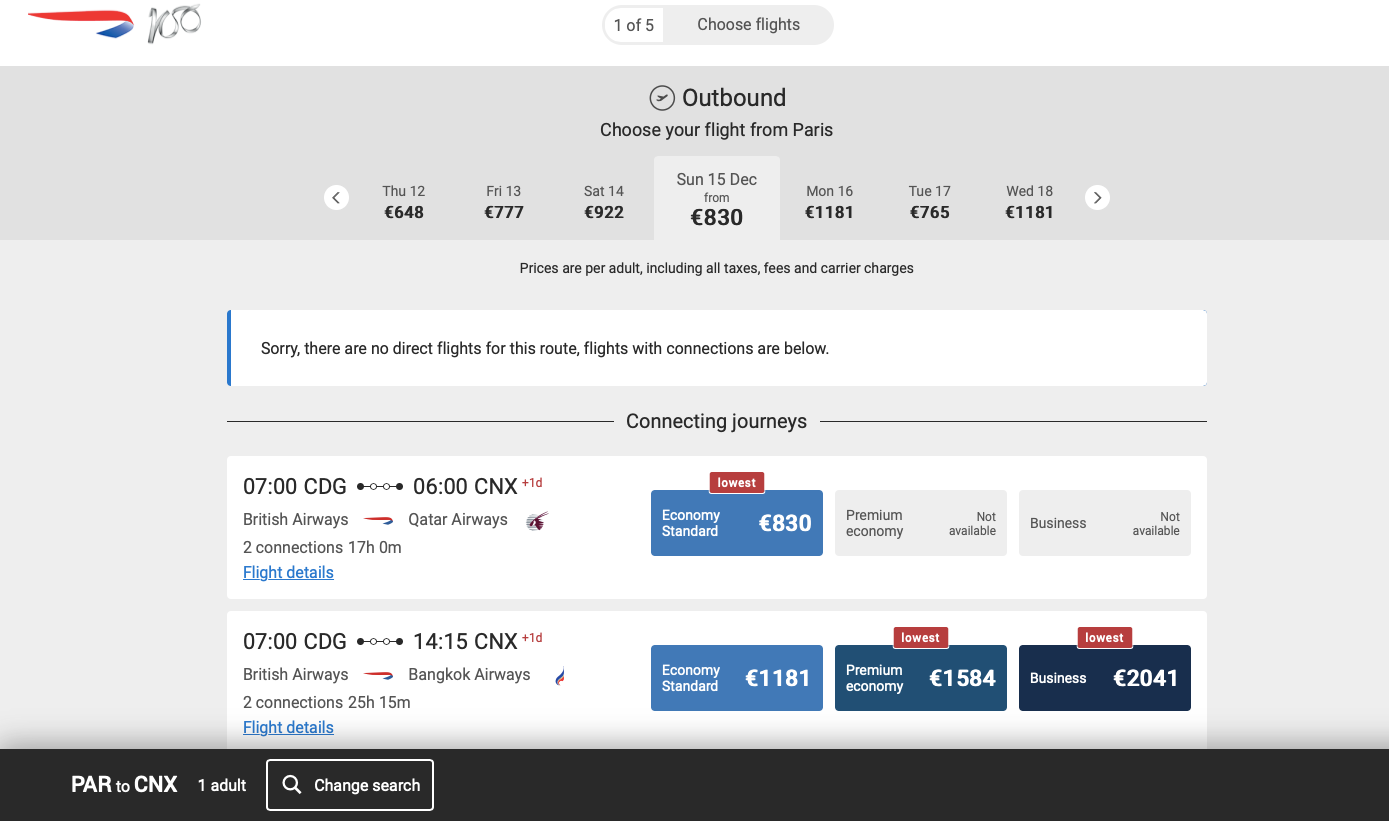Viewport: 1389px width, 821px height.
Task: Select Tue 17 date at €765
Action: [929, 202]
